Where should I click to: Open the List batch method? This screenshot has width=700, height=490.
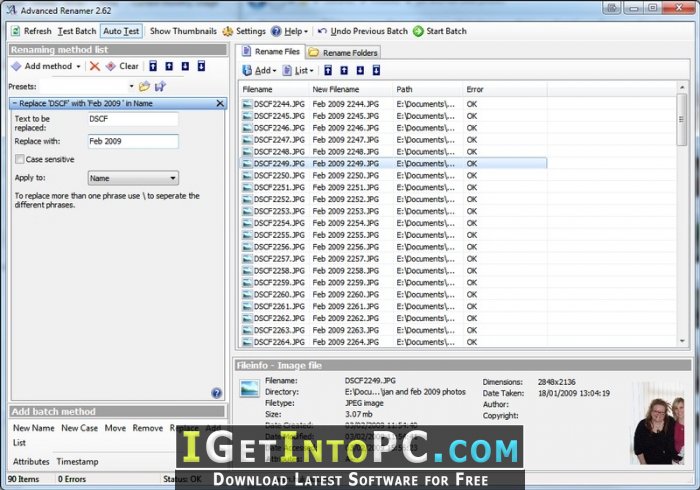(x=19, y=443)
